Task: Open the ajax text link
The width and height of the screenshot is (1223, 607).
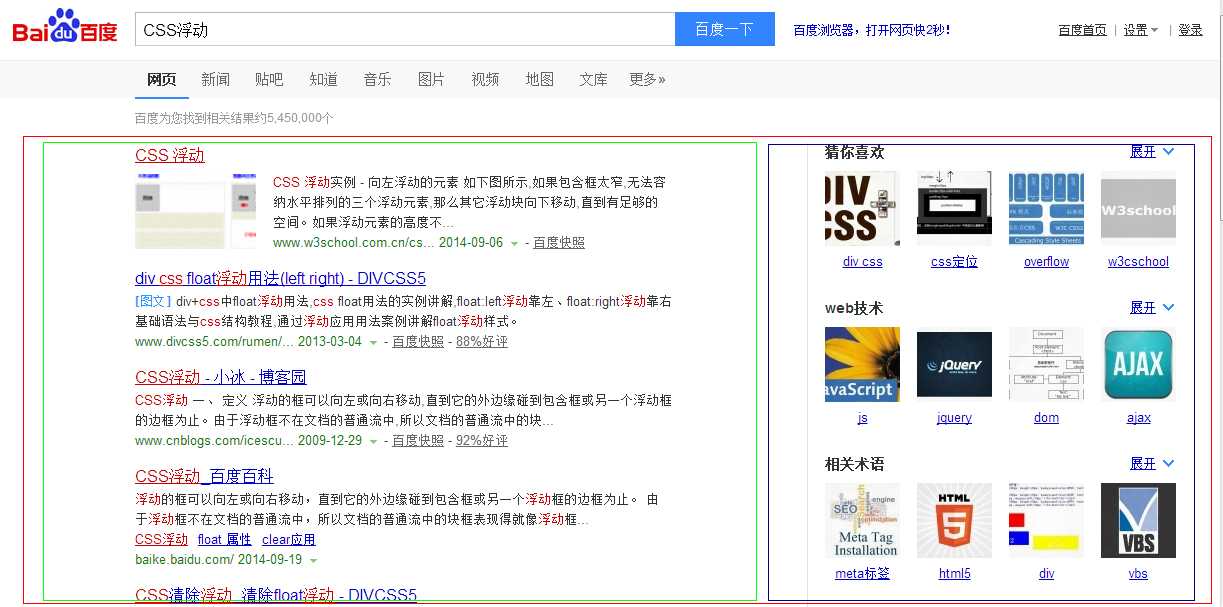Action: coord(1138,418)
